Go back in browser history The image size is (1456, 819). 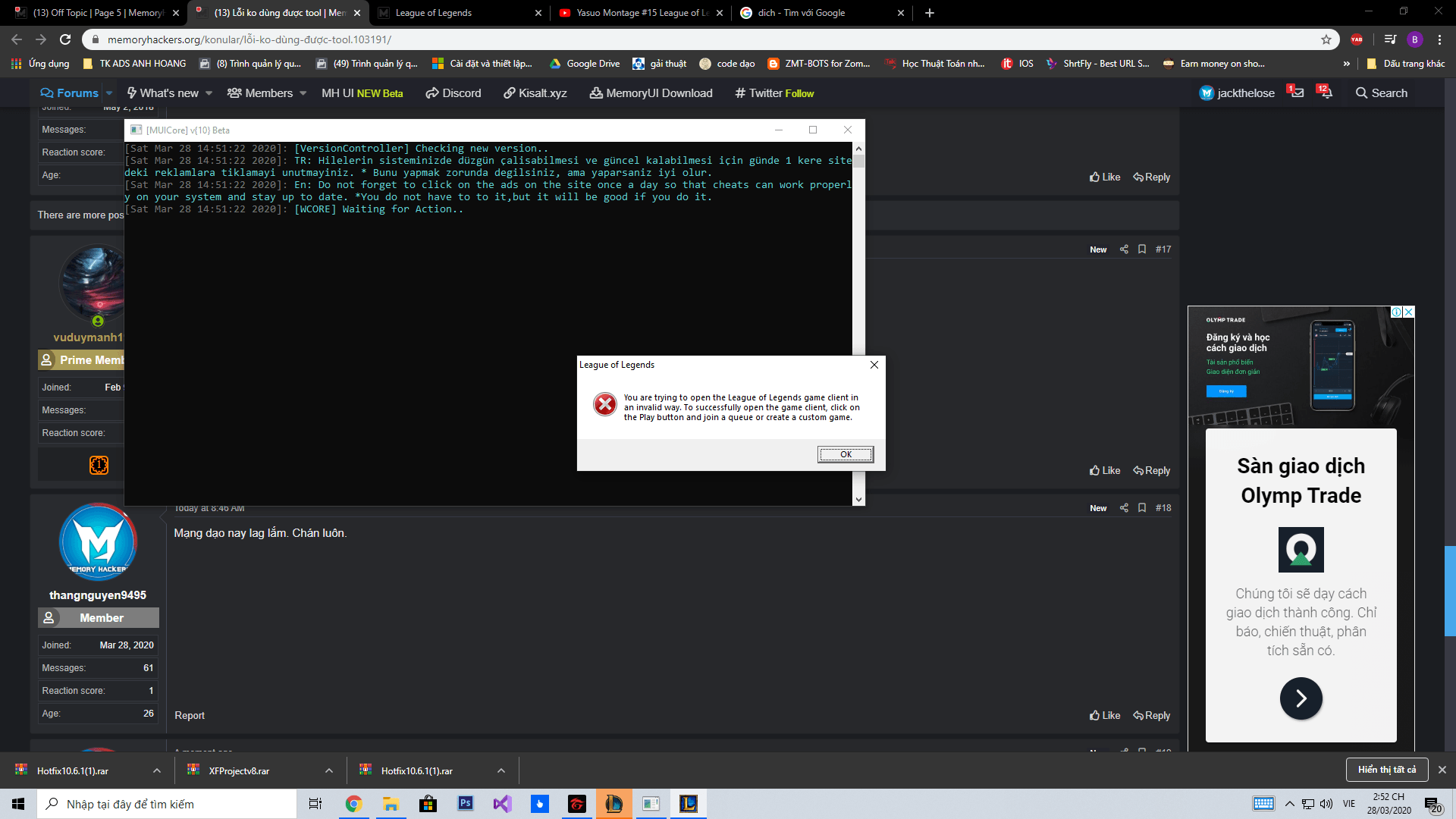pyautogui.click(x=17, y=39)
